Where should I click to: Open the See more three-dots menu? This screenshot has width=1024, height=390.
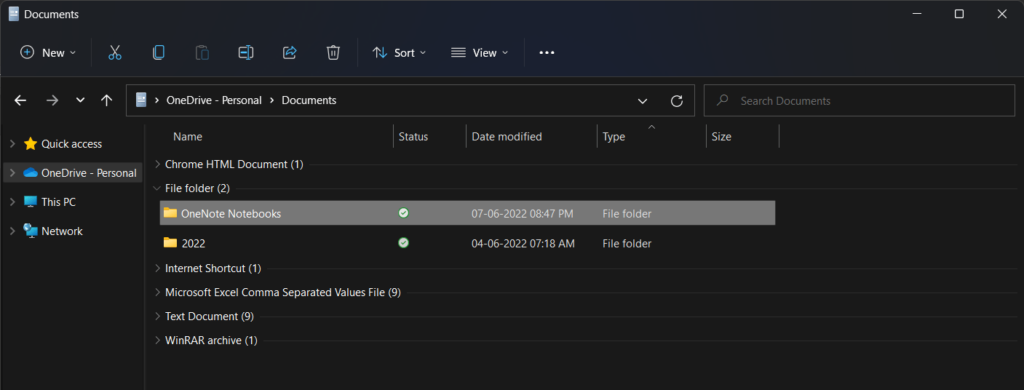[547, 53]
